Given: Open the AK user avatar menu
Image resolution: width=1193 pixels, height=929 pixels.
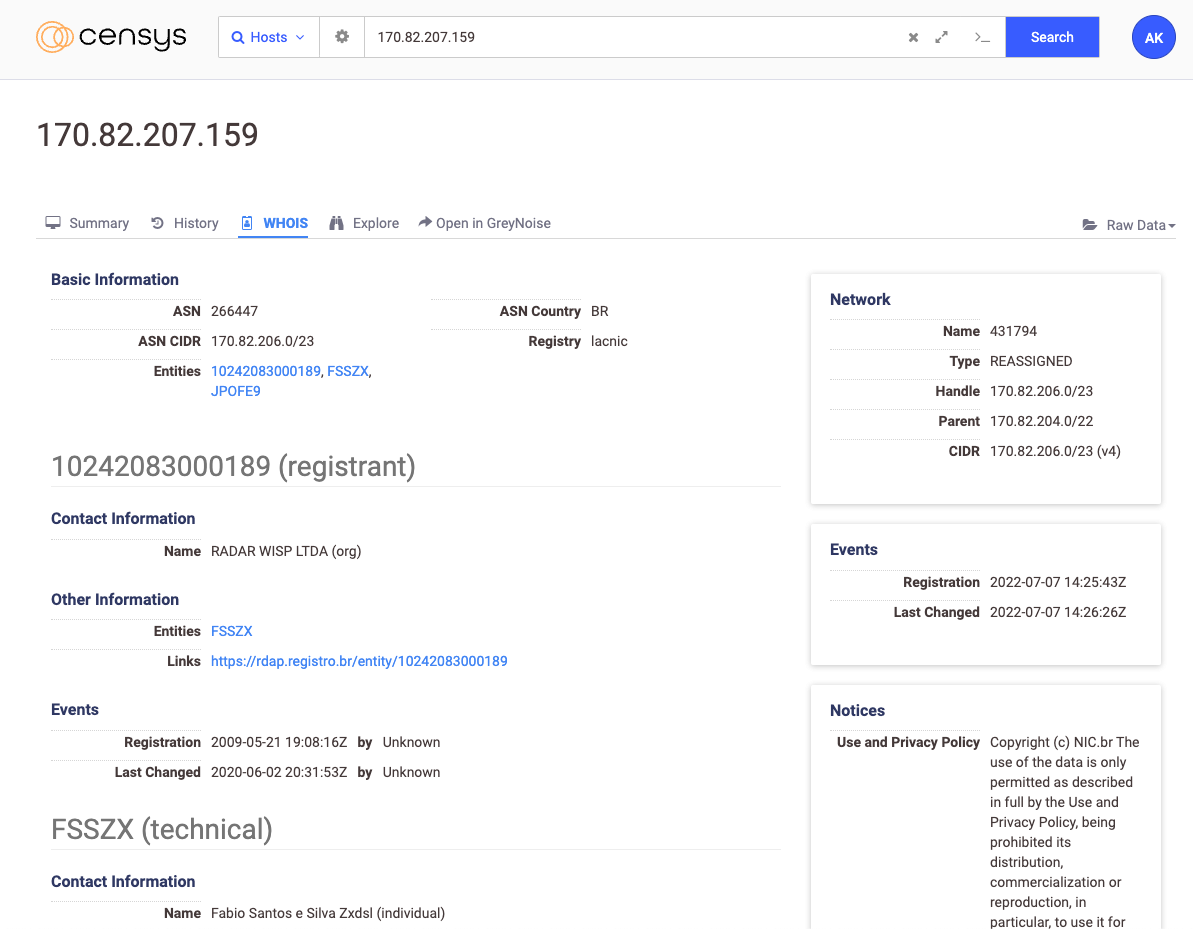Looking at the screenshot, I should [1153, 37].
